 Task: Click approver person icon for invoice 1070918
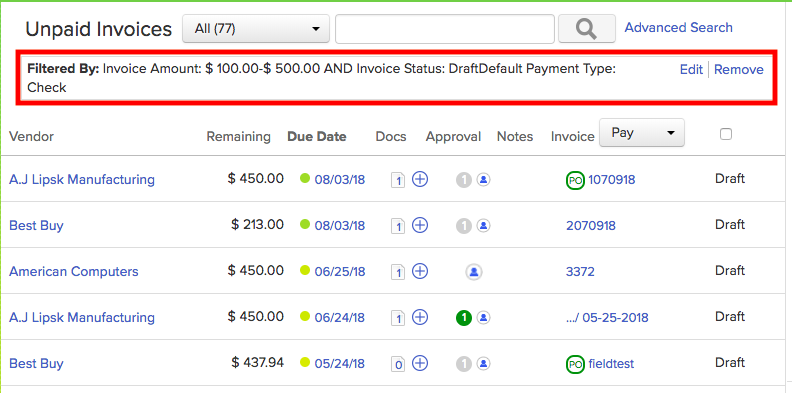pos(483,179)
